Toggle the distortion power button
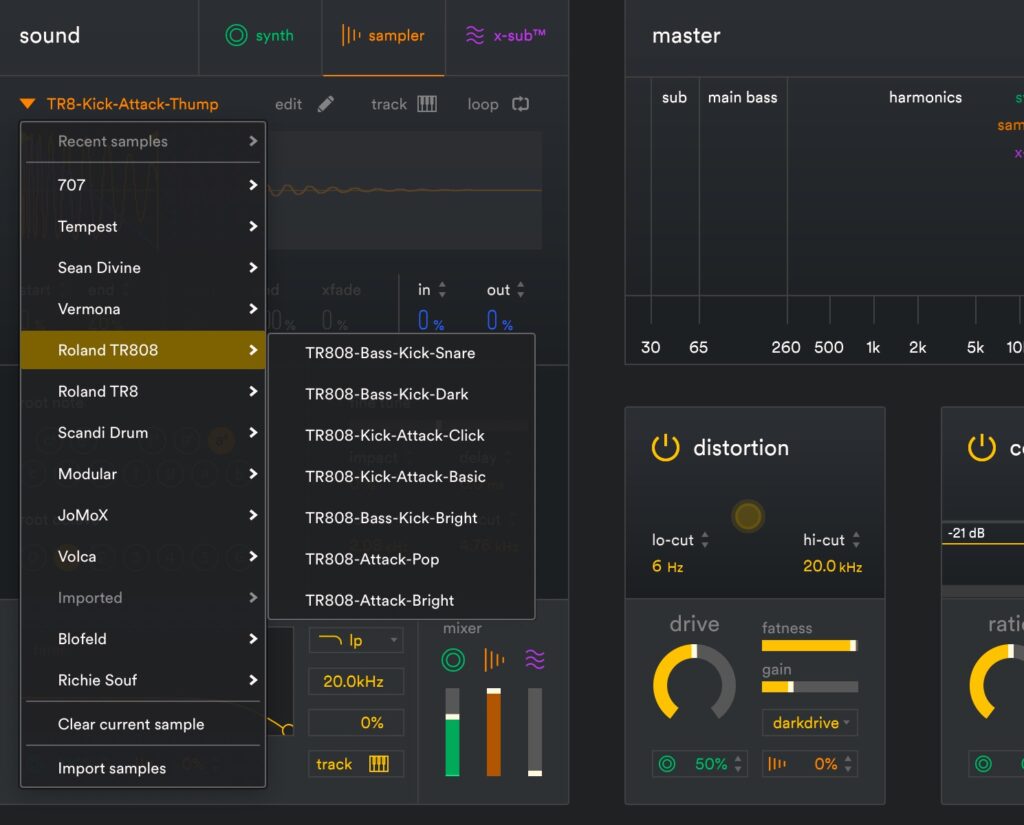This screenshot has width=1024, height=825. click(x=666, y=448)
